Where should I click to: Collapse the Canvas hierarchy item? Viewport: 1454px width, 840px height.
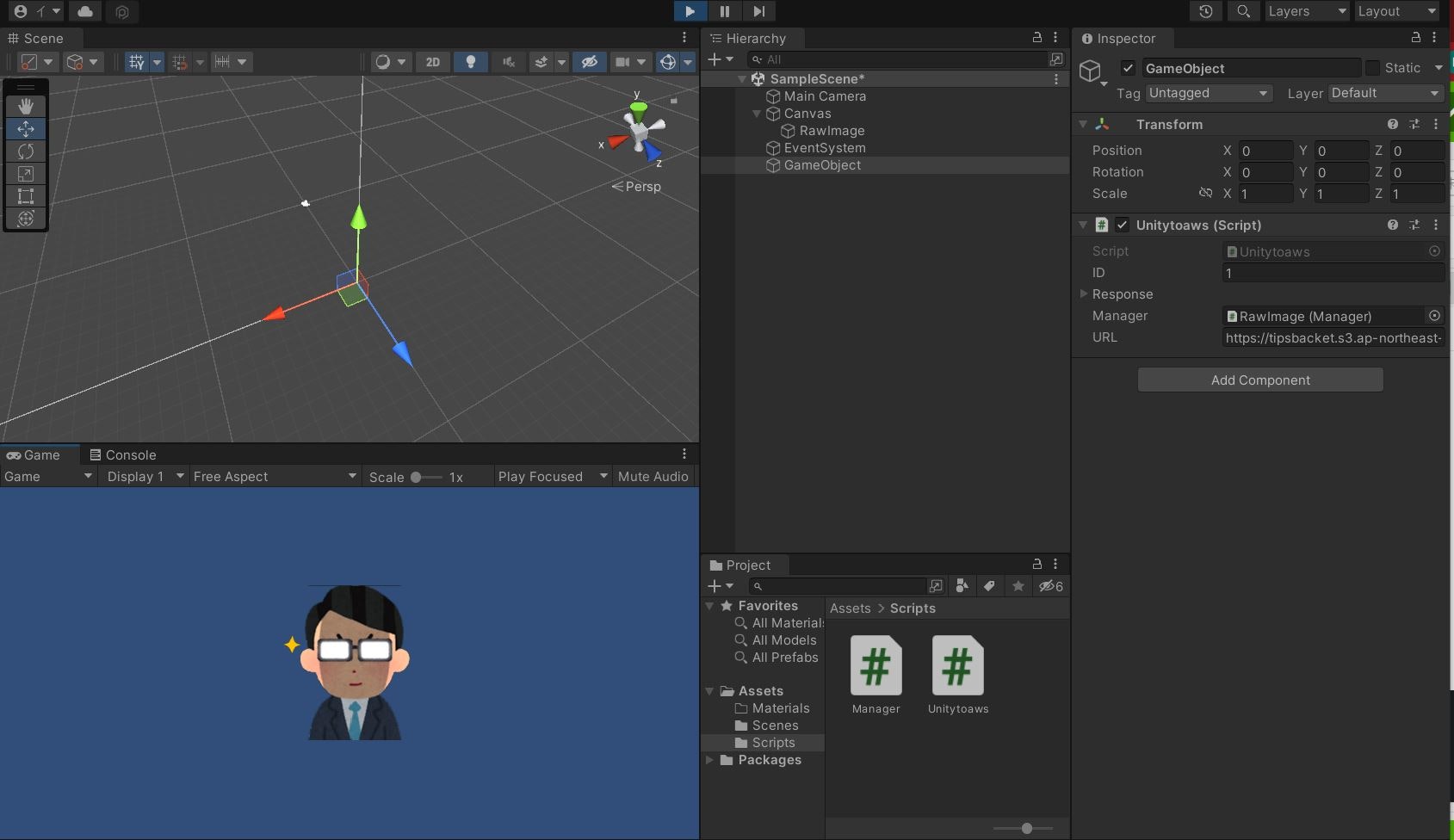[757, 114]
